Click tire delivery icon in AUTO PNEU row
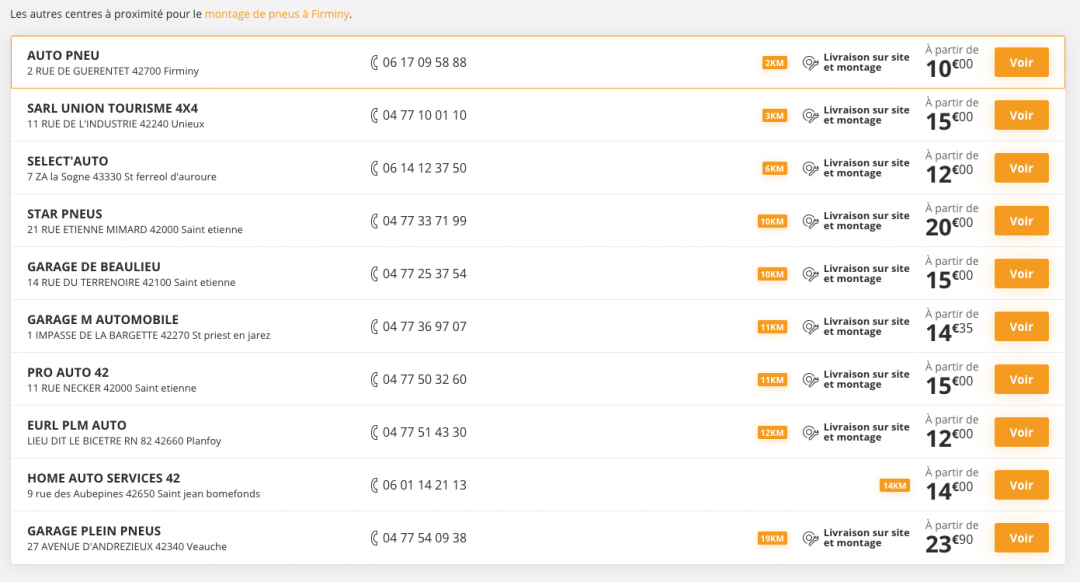 click(811, 63)
